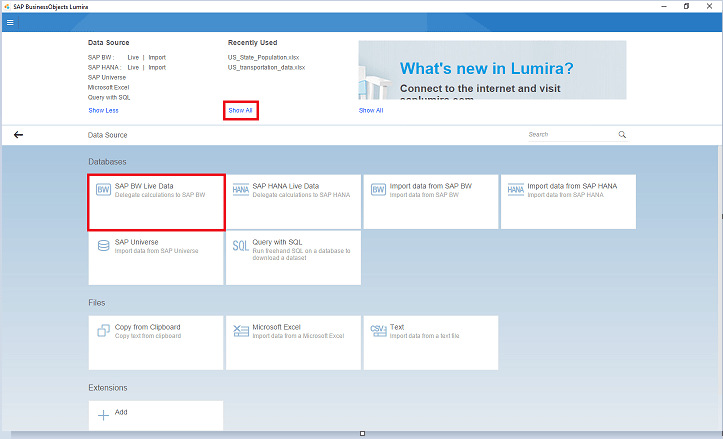Open the Add extension tile
This screenshot has width=723, height=439.
point(156,415)
